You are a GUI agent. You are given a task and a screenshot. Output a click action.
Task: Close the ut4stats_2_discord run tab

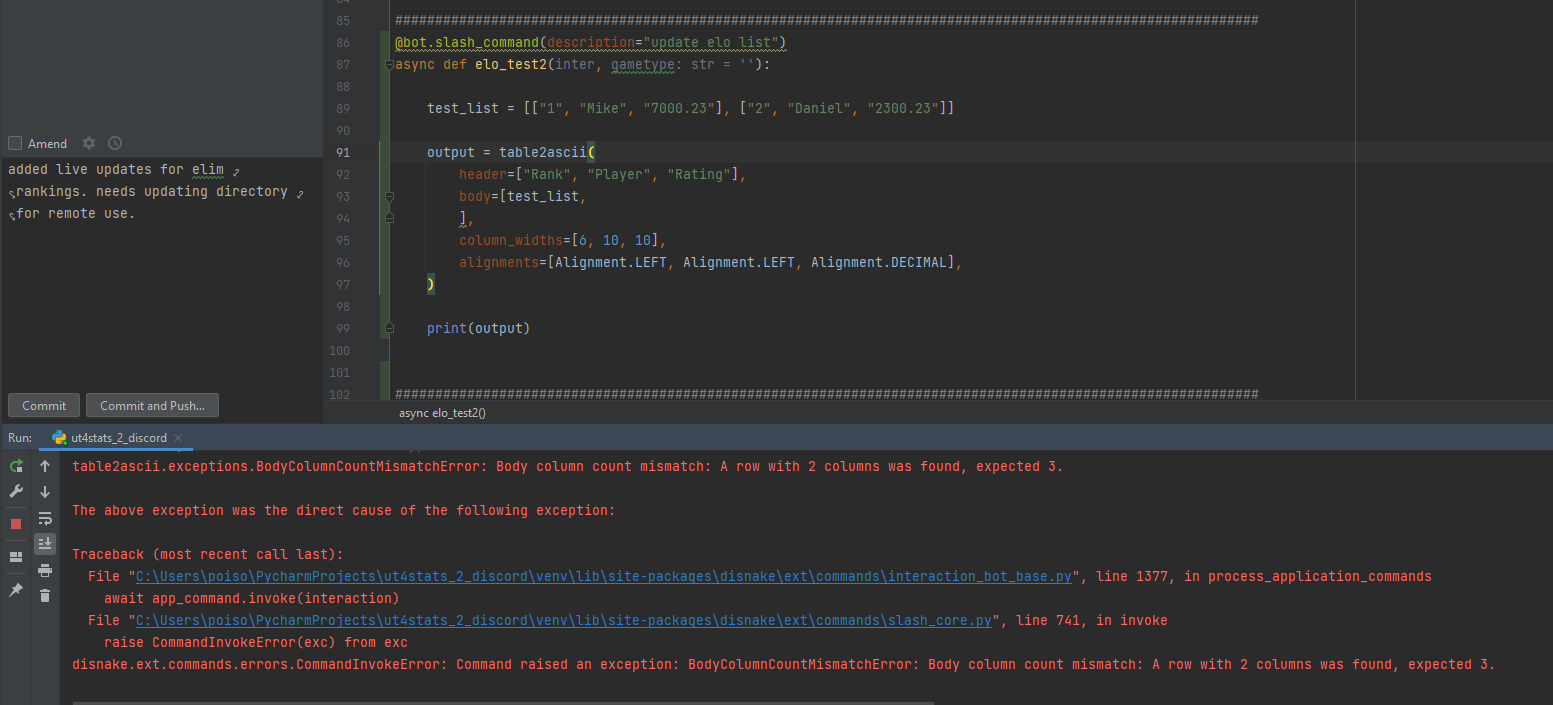pos(178,438)
